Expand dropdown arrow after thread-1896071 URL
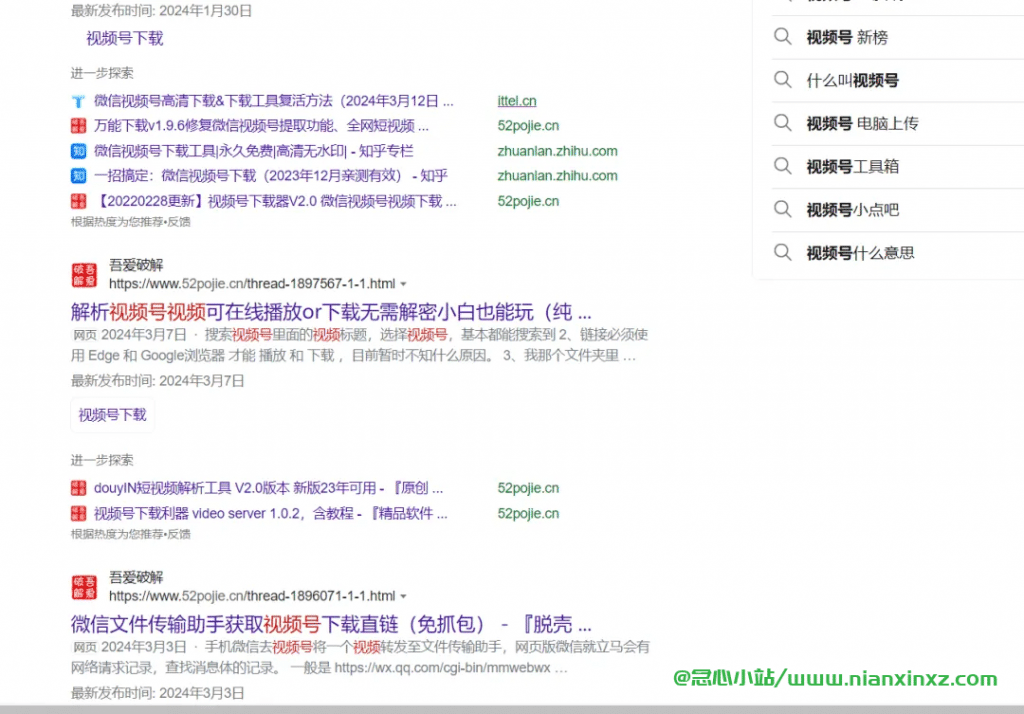1024x714 pixels. (x=404, y=596)
